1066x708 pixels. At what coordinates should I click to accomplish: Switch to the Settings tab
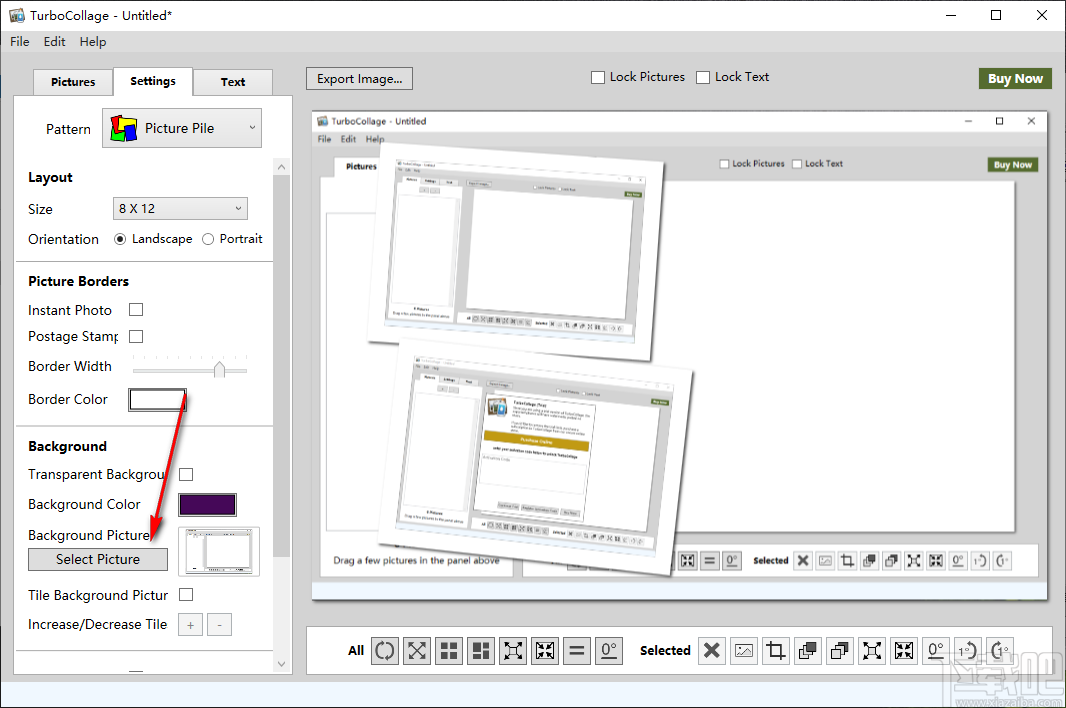click(153, 81)
